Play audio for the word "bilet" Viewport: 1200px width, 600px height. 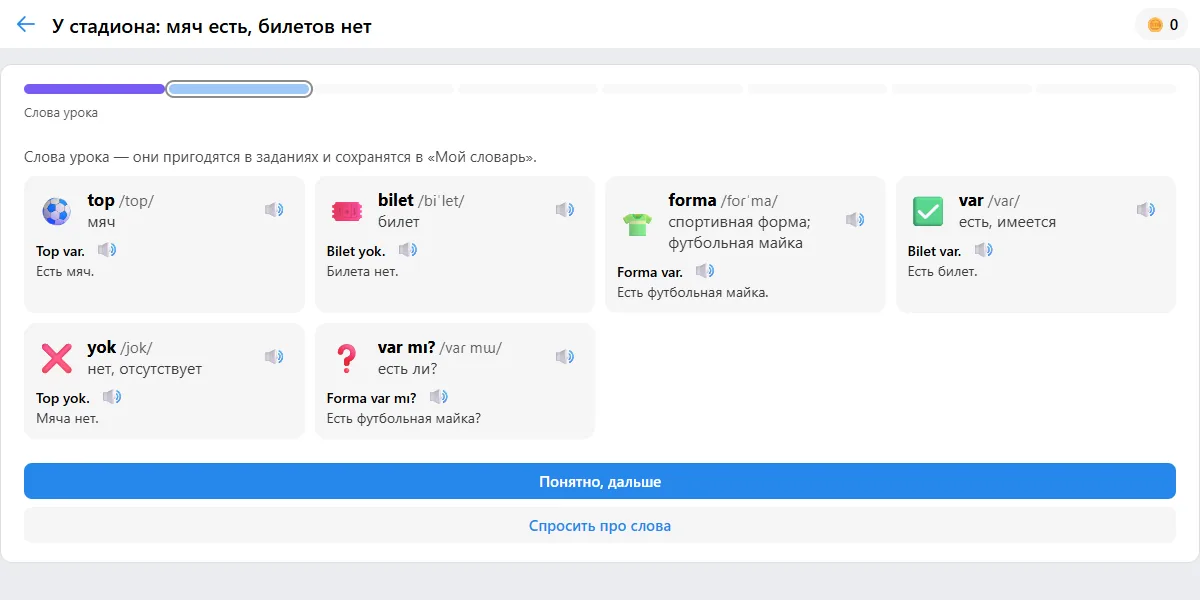click(x=565, y=210)
